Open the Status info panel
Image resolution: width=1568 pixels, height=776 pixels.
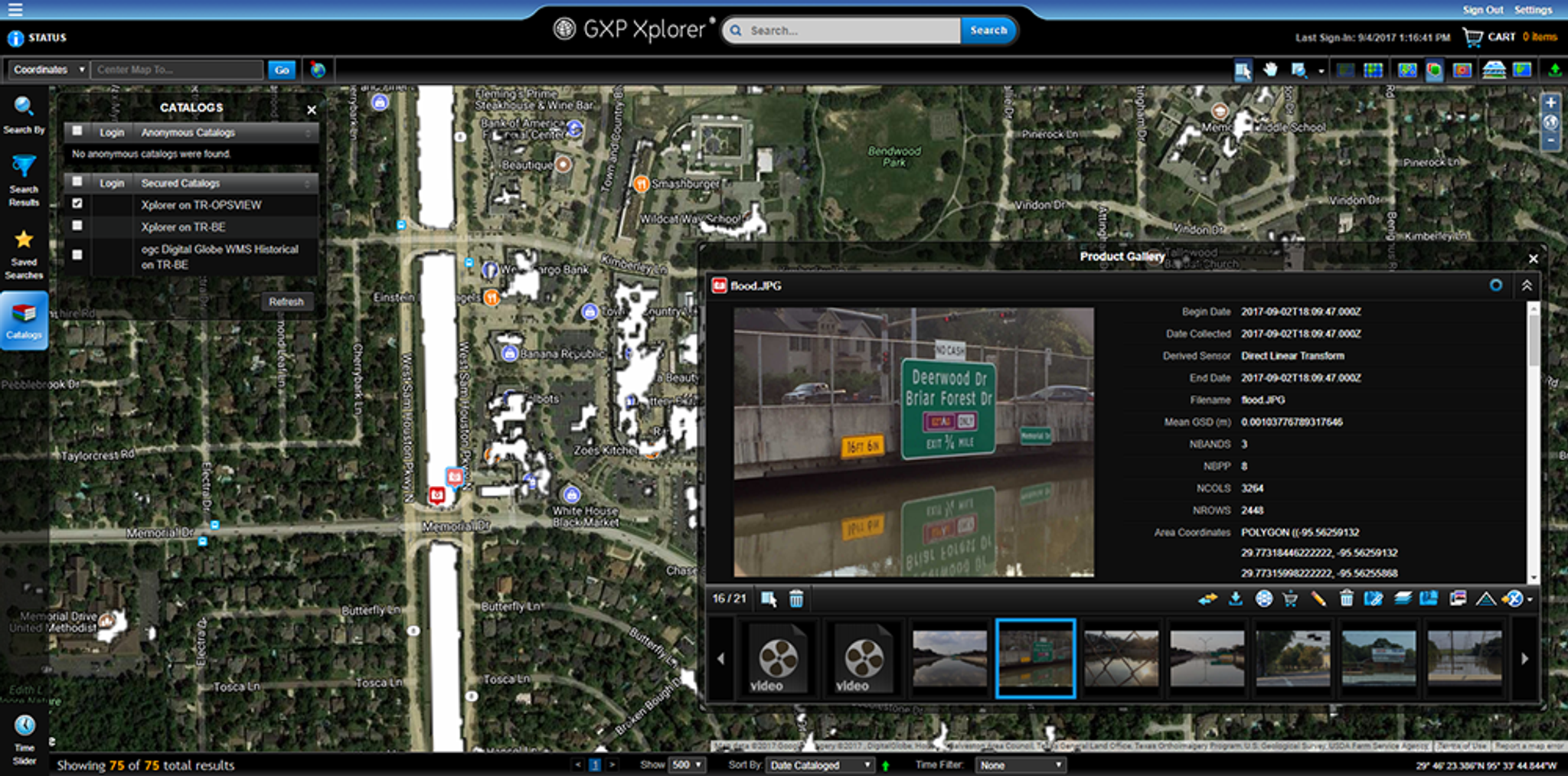[x=37, y=37]
